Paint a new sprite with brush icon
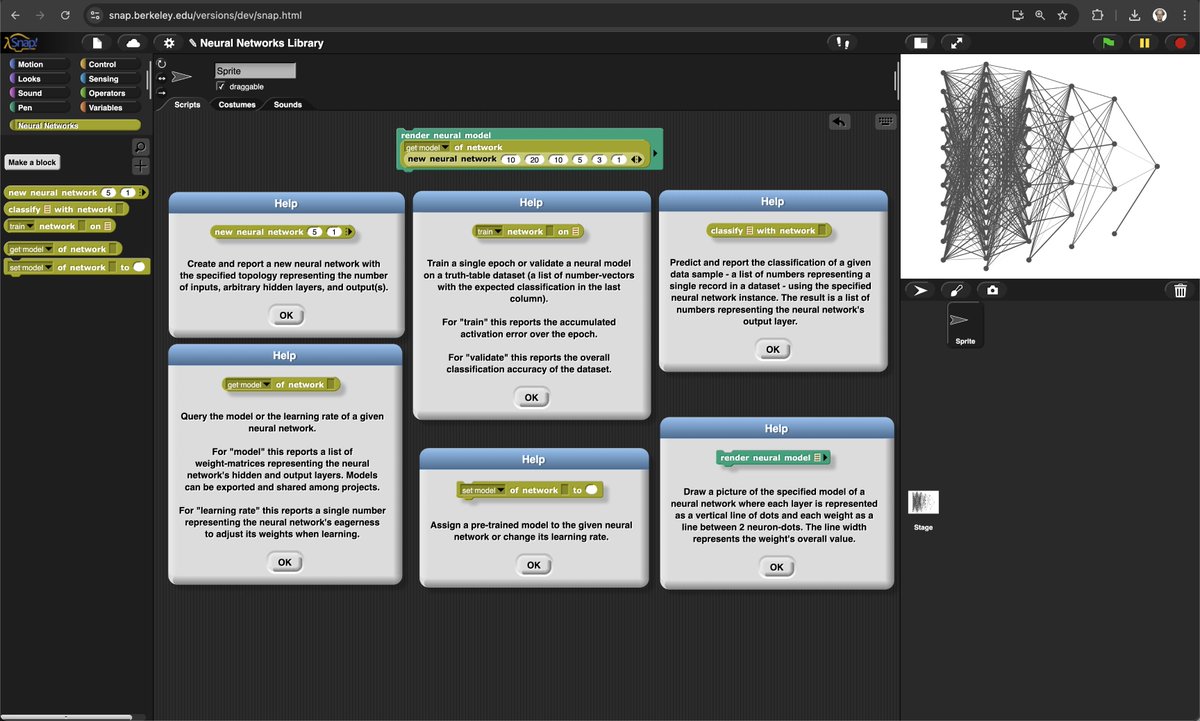This screenshot has height=721, width=1200. click(956, 290)
